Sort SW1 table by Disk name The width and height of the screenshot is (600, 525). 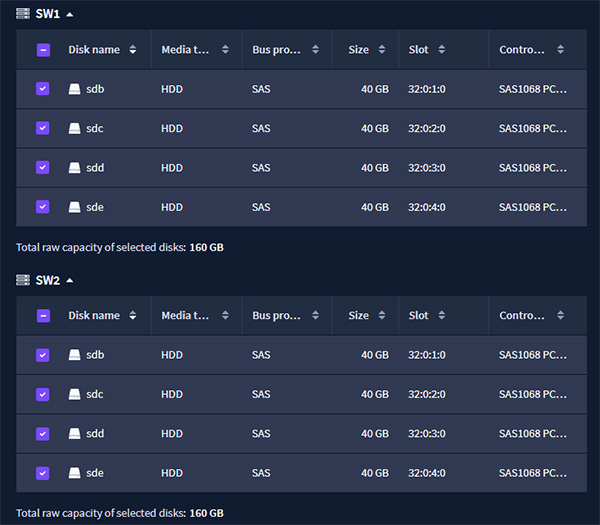pos(132,49)
